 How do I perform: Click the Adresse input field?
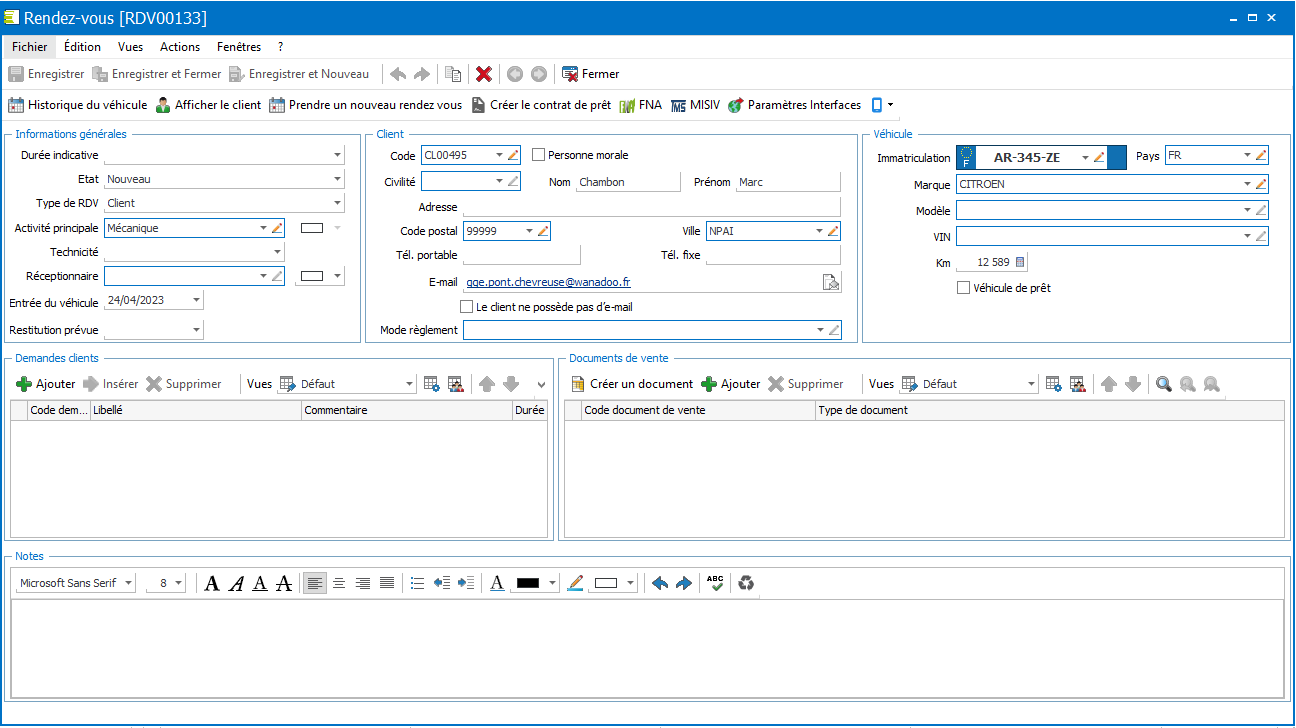click(651, 207)
